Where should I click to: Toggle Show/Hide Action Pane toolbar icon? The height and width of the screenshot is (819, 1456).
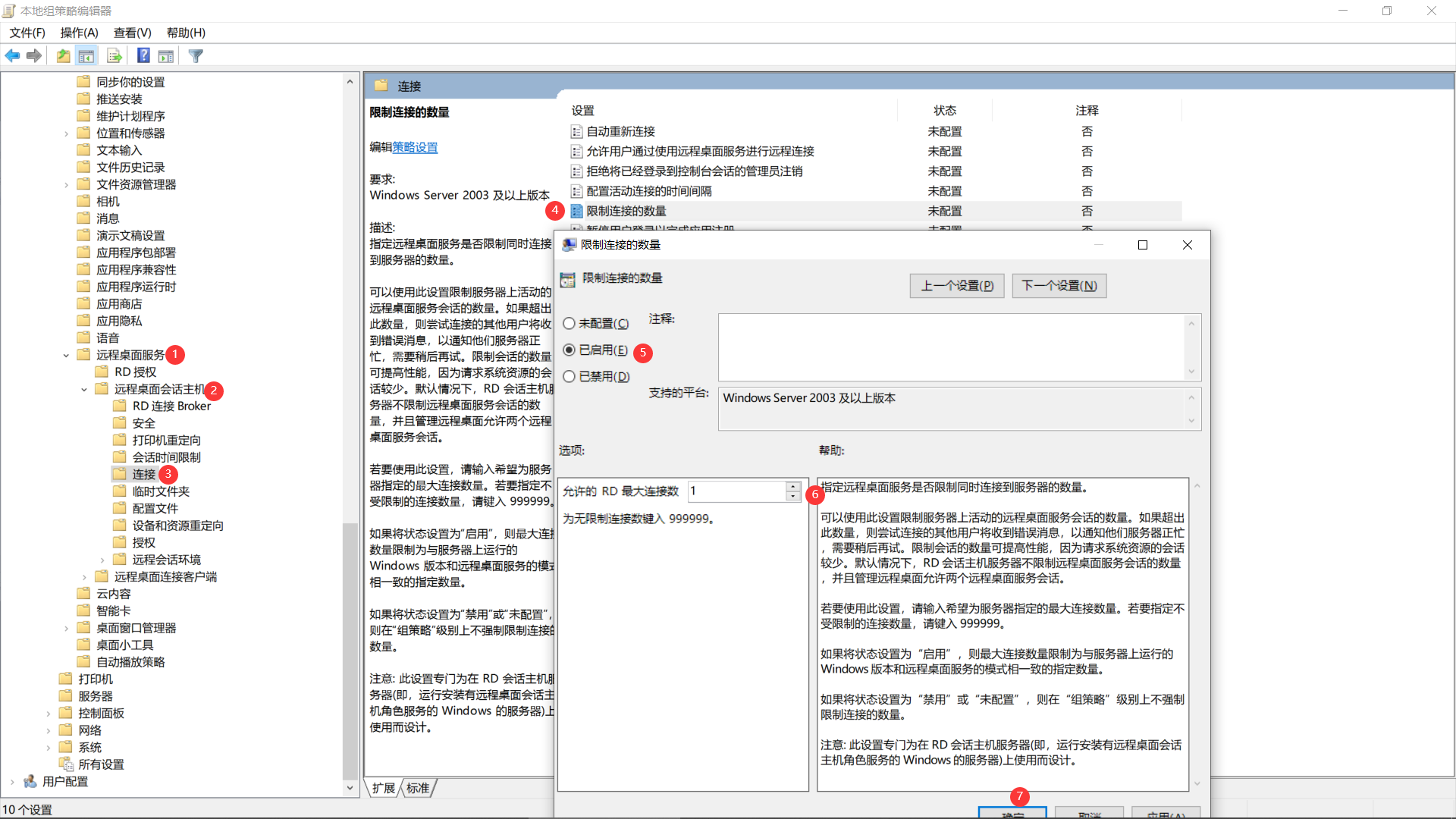click(x=166, y=55)
